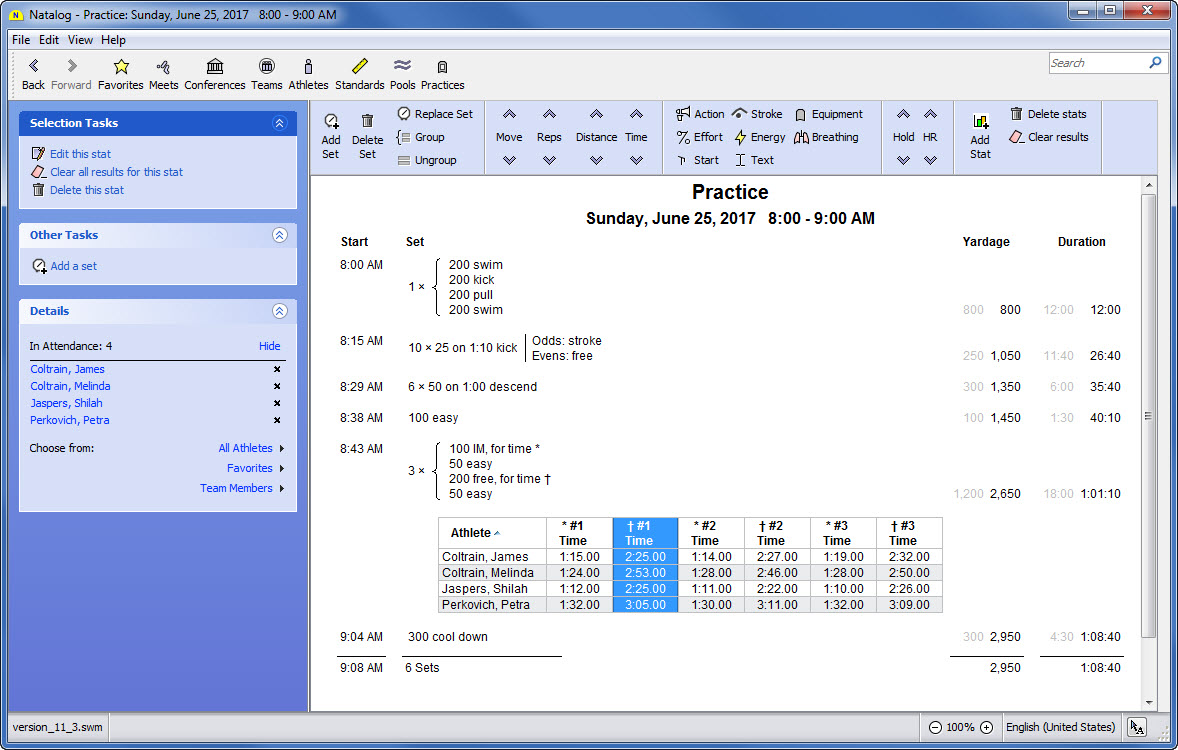
Task: Click the Delete Set trash icon
Action: point(367,122)
